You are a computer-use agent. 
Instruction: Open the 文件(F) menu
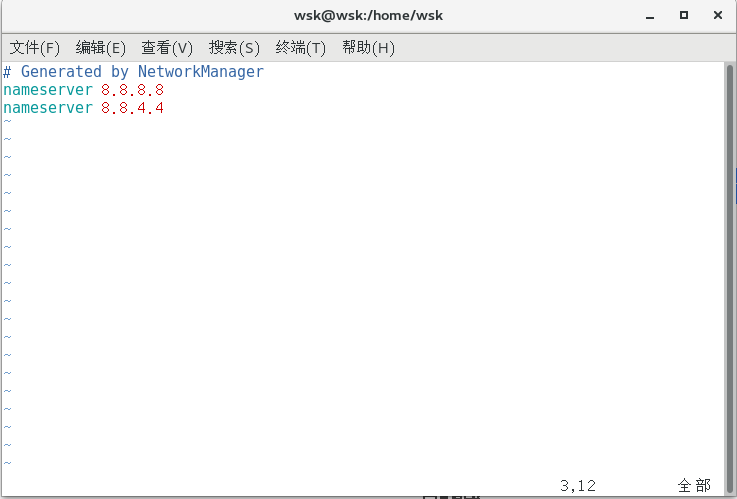pyautogui.click(x=34, y=47)
